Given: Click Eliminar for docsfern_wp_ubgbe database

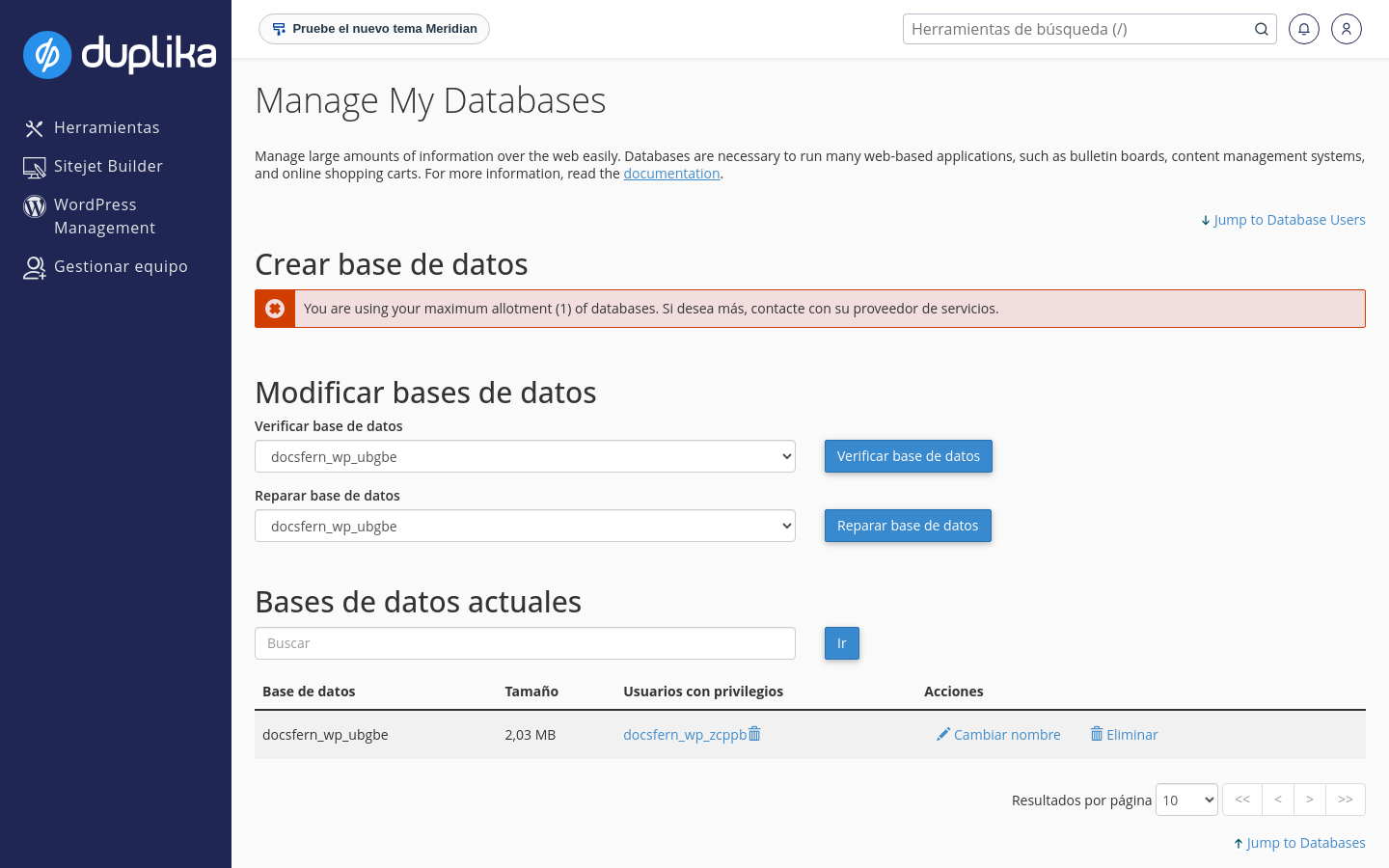Looking at the screenshot, I should [x=1124, y=735].
